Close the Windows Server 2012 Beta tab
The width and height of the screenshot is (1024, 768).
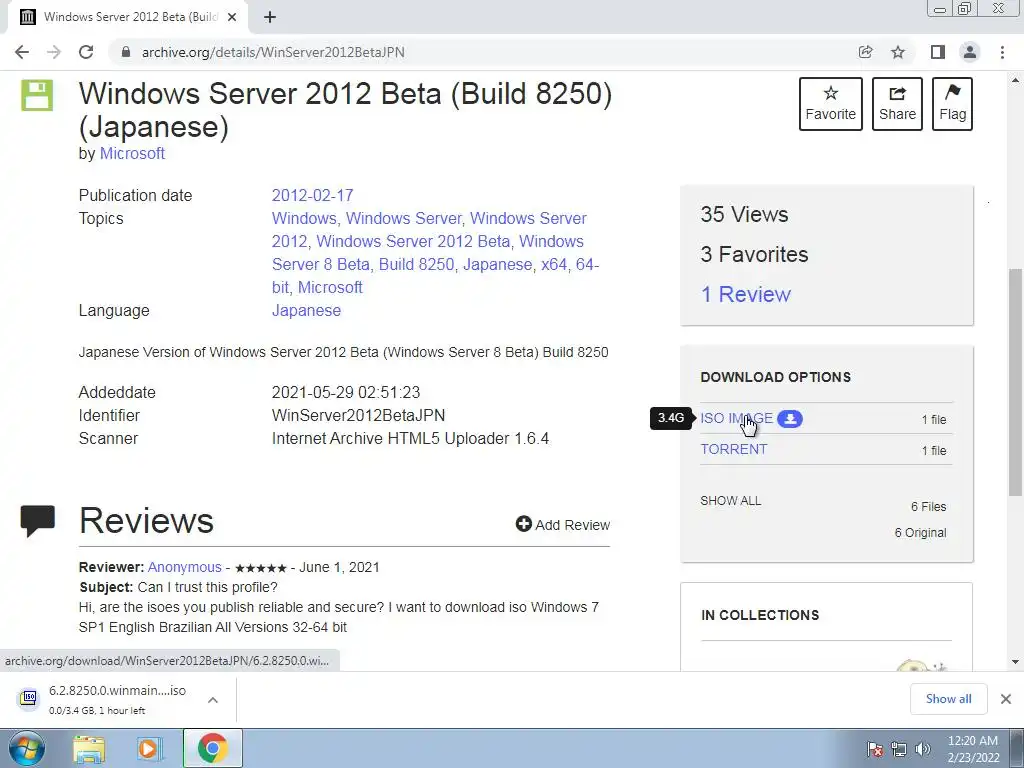coord(231,17)
